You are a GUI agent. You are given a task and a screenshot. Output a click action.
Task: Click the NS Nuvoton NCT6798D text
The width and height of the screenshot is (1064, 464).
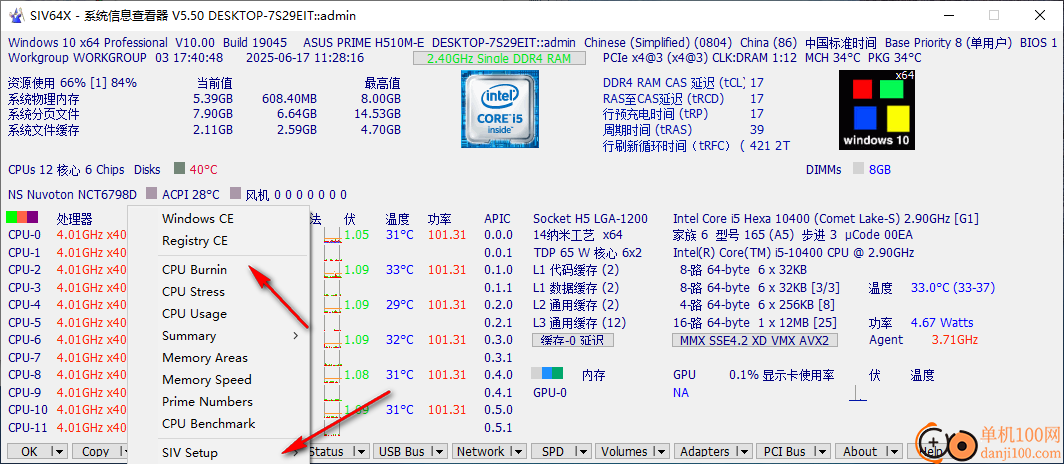[73, 195]
